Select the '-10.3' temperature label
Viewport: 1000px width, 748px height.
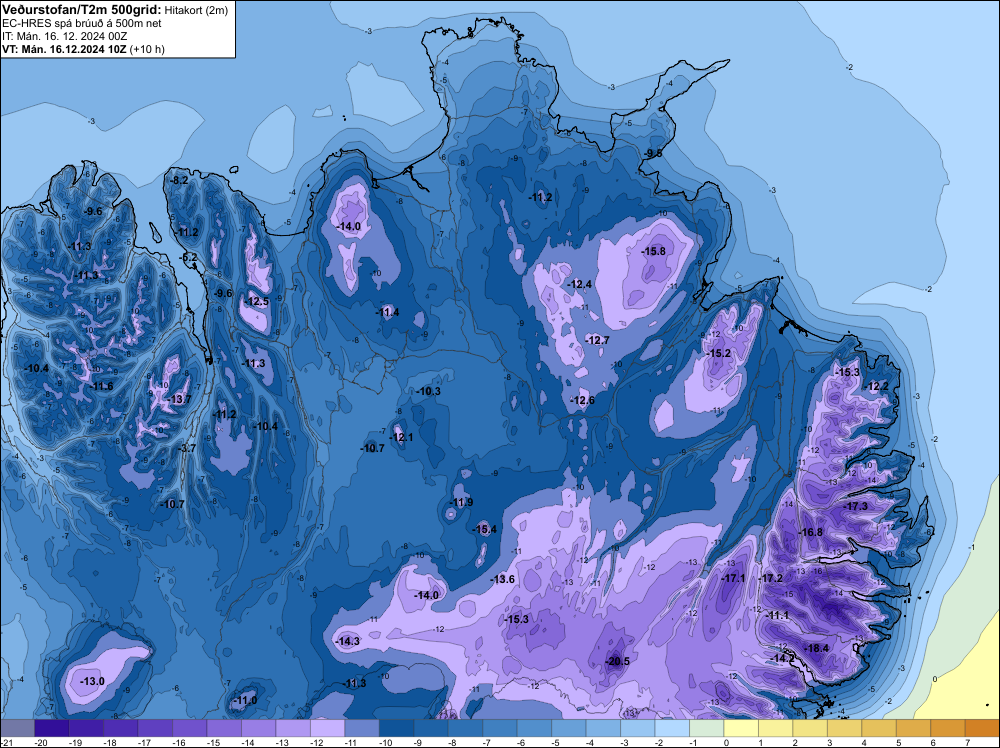click(429, 392)
